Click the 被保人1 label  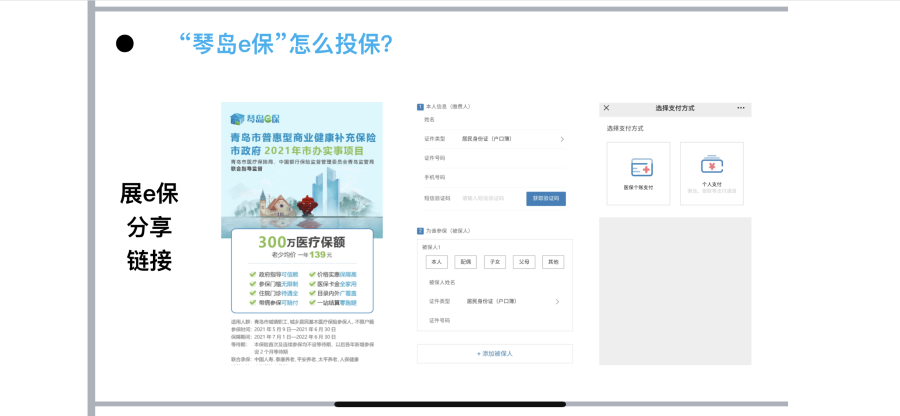point(430,247)
